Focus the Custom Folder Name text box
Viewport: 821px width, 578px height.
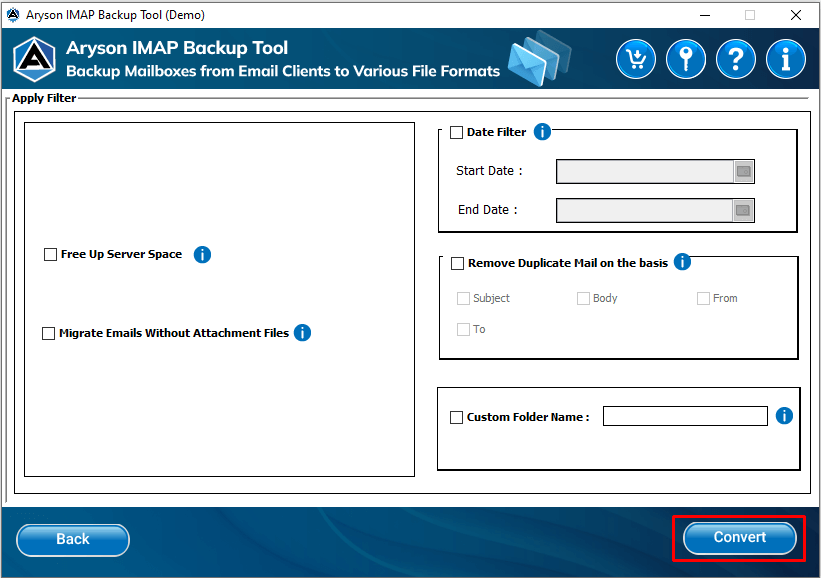[x=685, y=416]
